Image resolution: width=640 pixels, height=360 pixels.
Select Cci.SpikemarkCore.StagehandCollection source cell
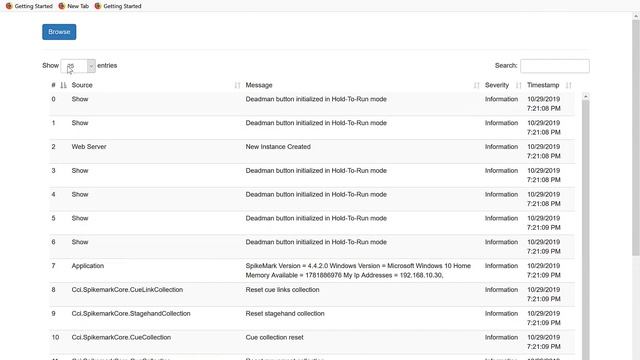click(x=131, y=314)
